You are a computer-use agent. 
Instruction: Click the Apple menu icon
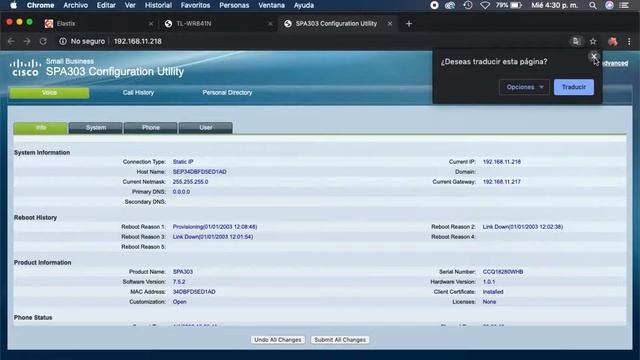13,5
